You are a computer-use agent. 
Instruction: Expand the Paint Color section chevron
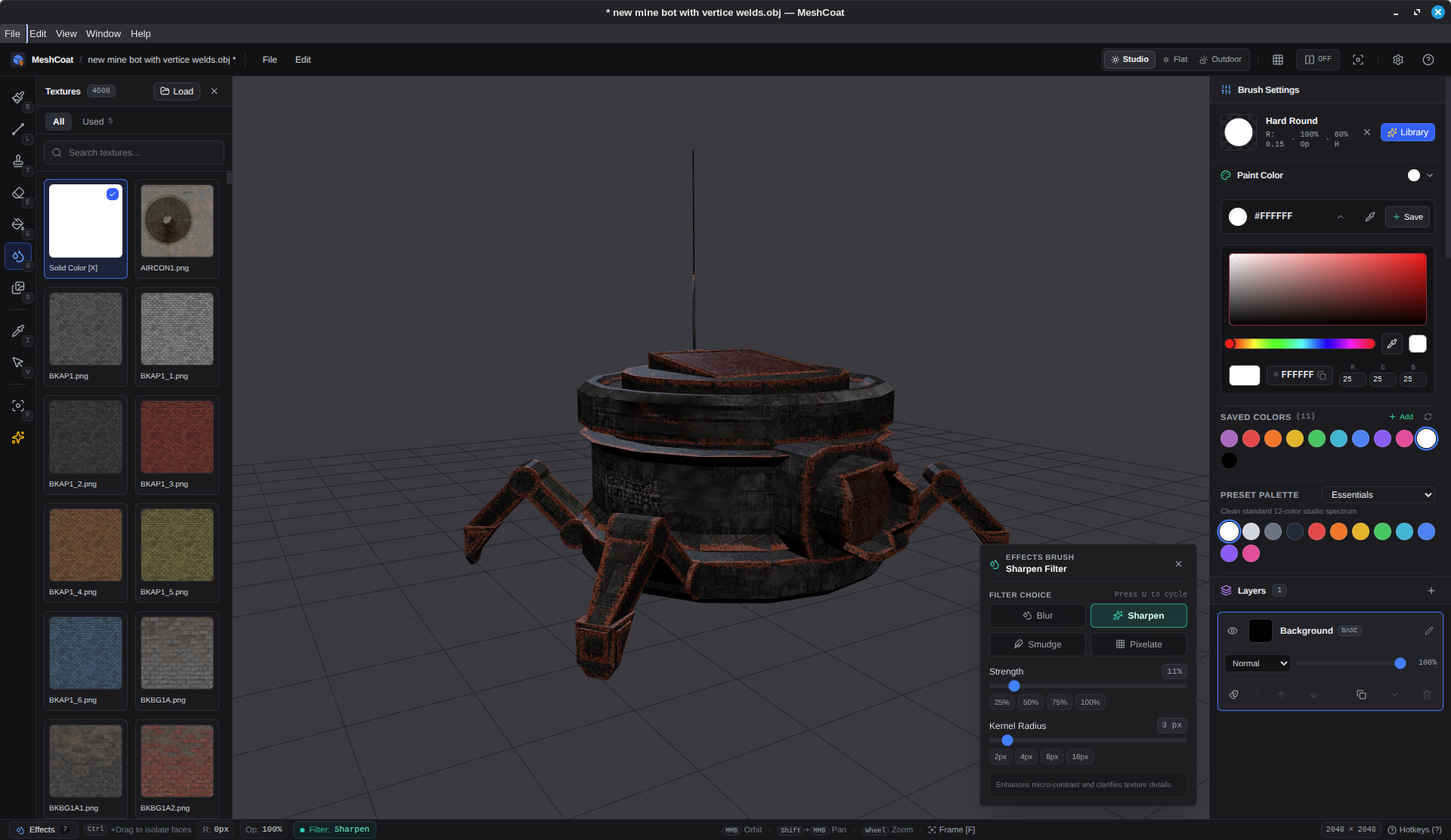tap(1430, 175)
